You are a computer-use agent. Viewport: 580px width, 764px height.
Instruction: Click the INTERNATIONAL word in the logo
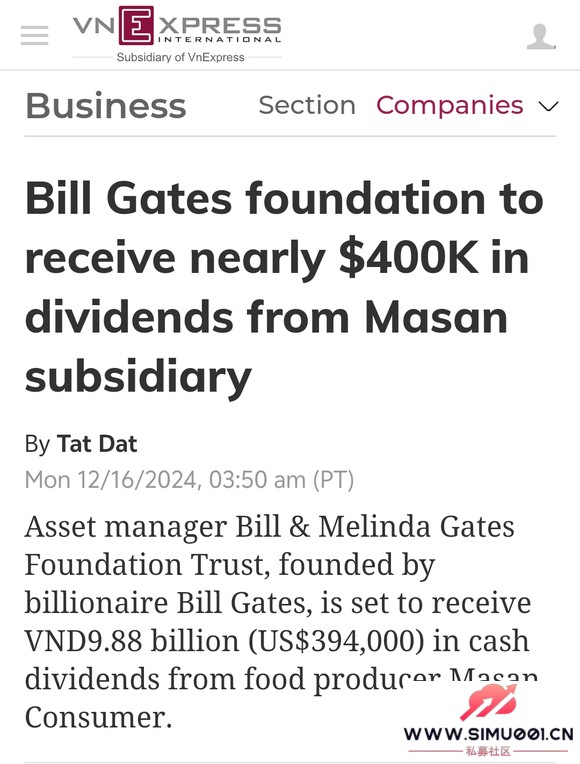coord(219,39)
